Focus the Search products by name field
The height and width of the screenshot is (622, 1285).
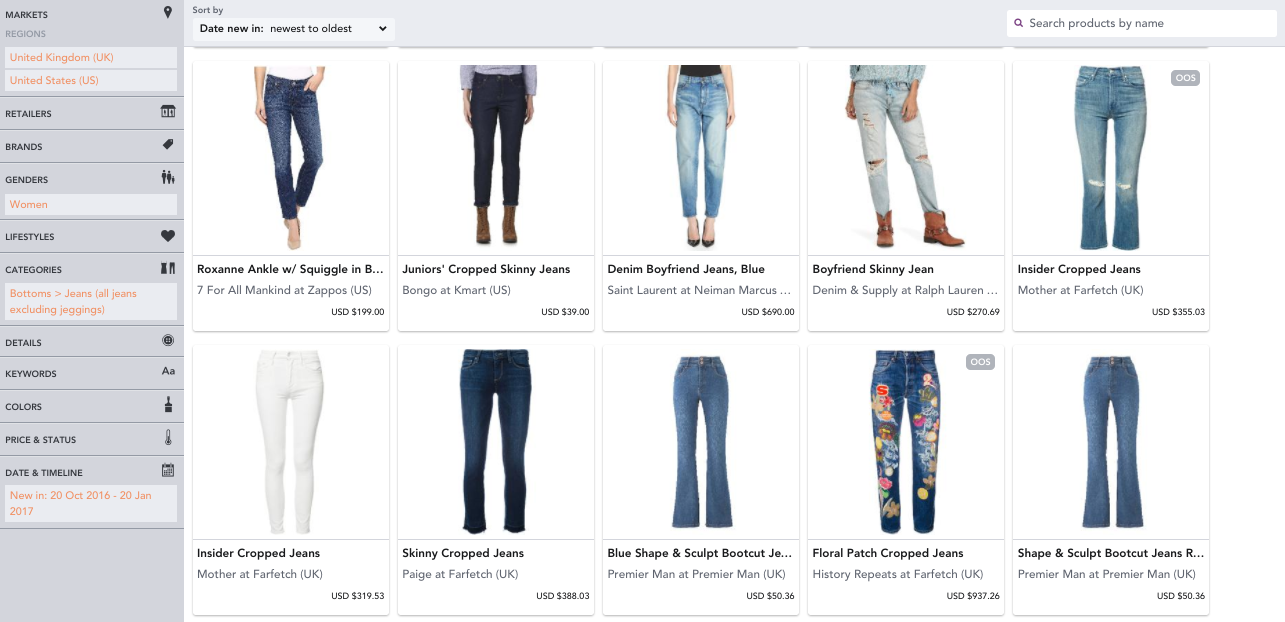1142,23
